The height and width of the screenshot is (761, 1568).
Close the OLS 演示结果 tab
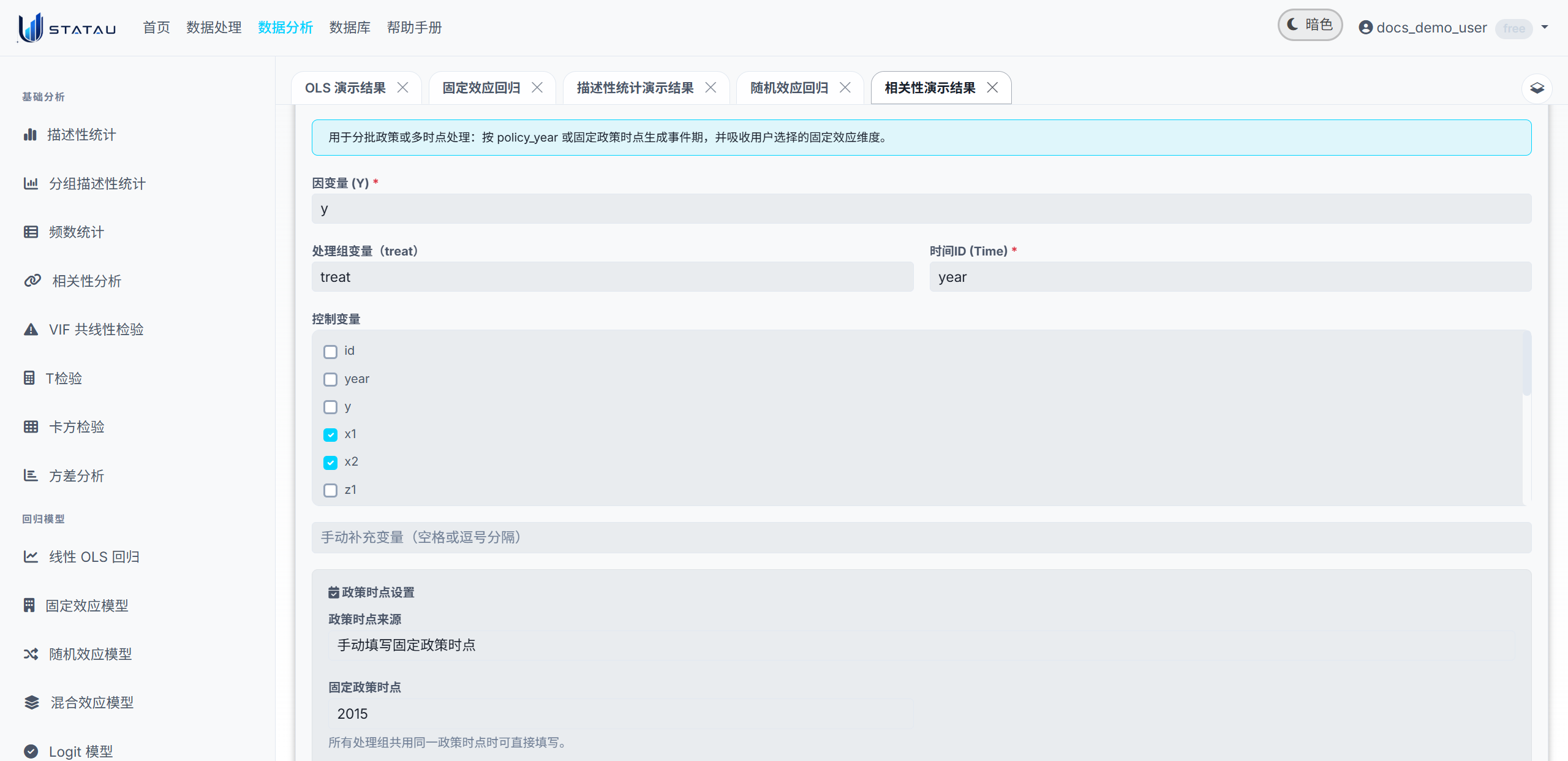point(403,88)
